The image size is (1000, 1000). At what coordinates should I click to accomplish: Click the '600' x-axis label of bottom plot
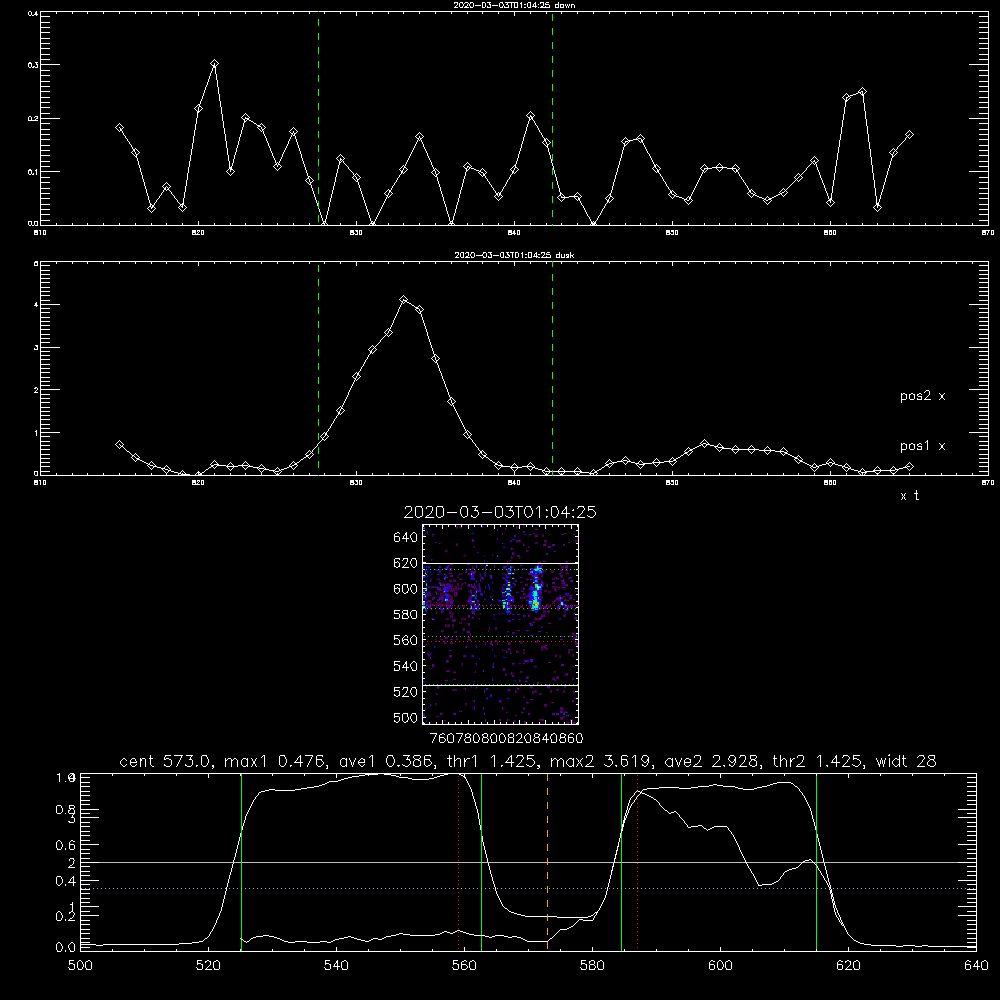click(x=720, y=966)
